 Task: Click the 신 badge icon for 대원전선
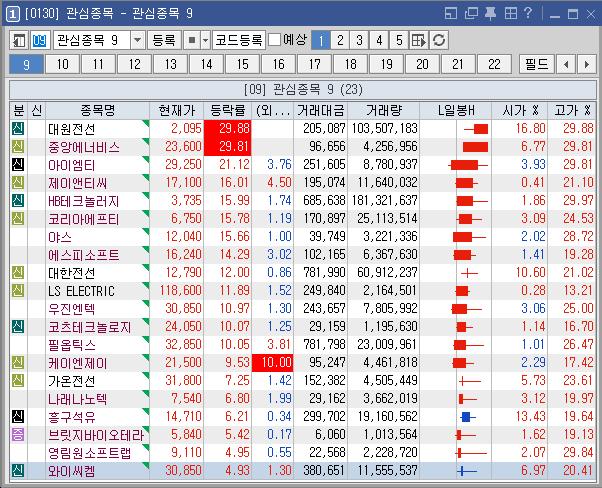coord(18,128)
